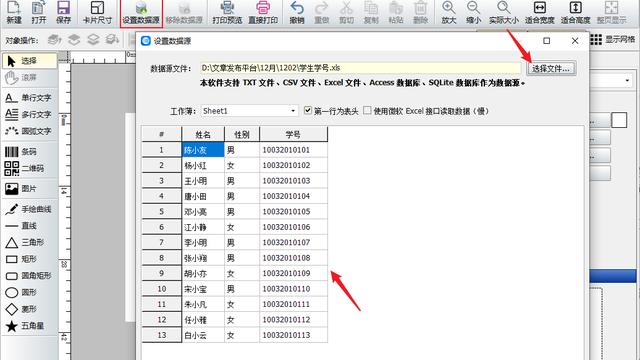Click 直接打印 direct print icon

click(263, 12)
